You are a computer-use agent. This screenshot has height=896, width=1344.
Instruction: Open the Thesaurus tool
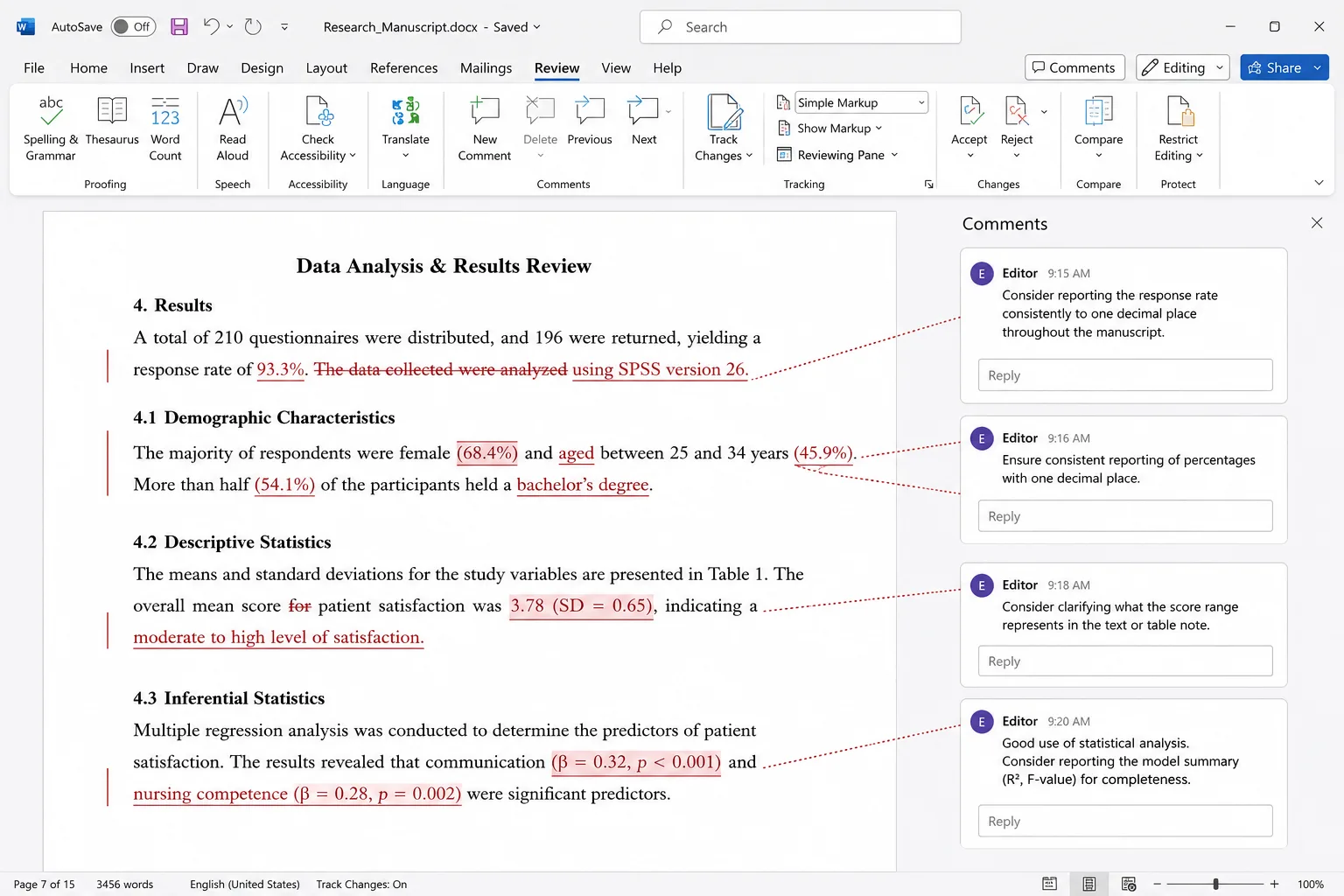(x=112, y=121)
